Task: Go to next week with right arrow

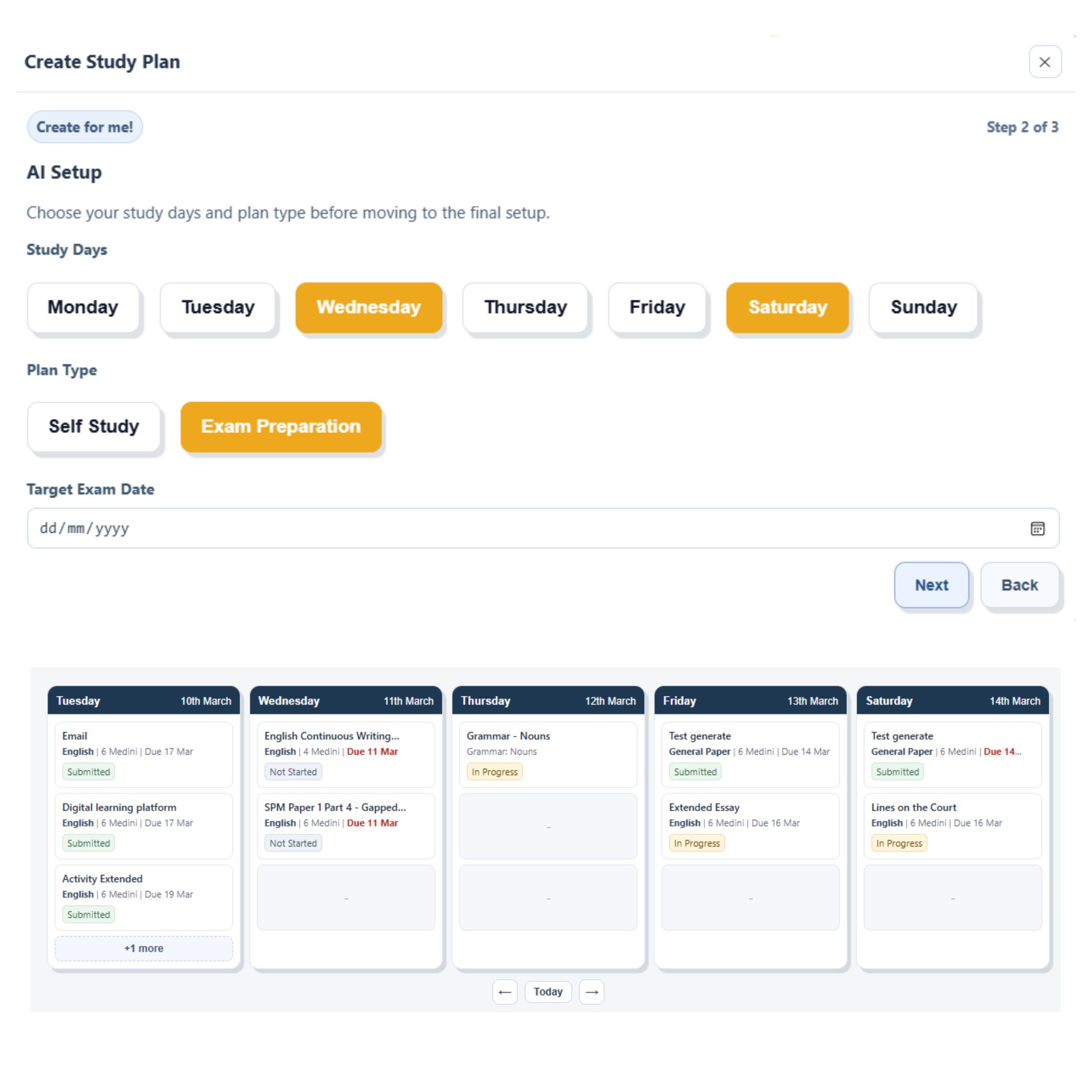Action: [591, 992]
